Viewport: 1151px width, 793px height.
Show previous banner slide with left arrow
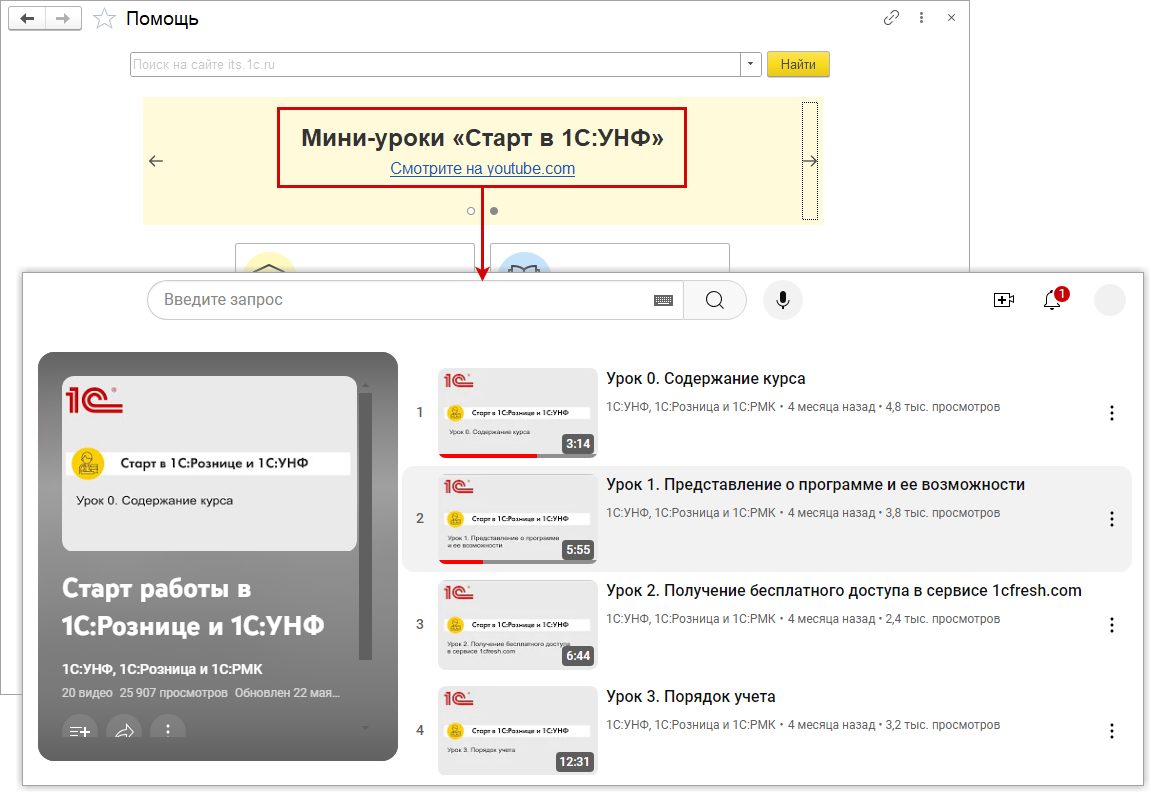tap(156, 161)
